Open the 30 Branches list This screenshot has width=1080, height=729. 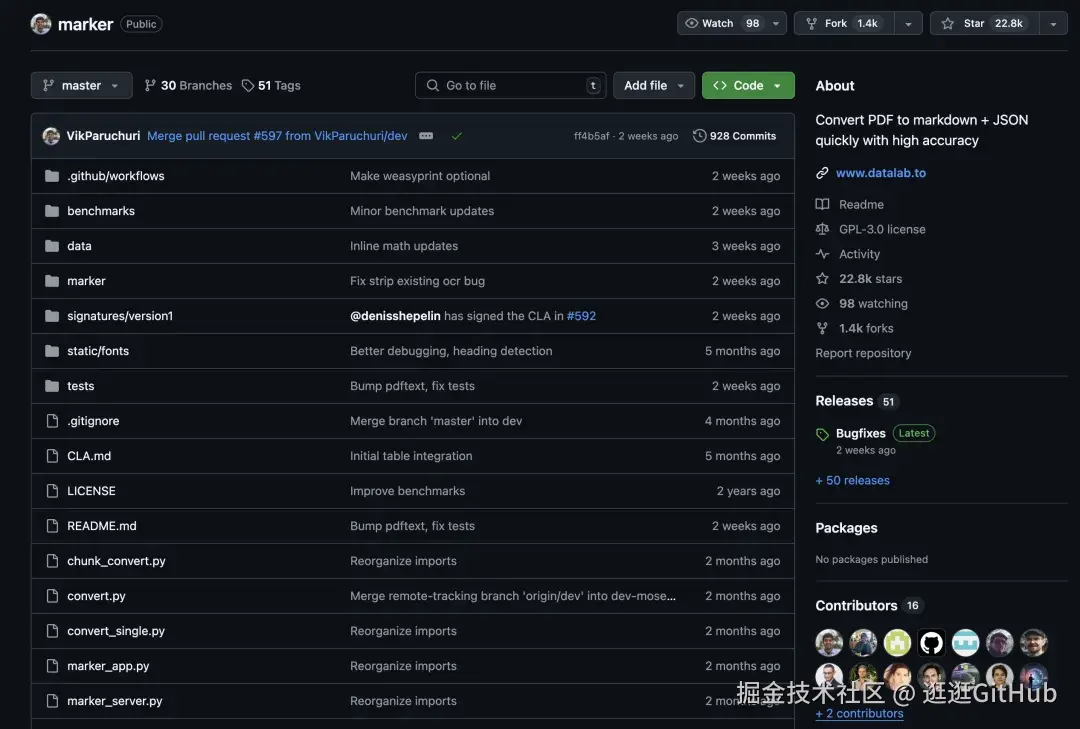click(x=188, y=85)
